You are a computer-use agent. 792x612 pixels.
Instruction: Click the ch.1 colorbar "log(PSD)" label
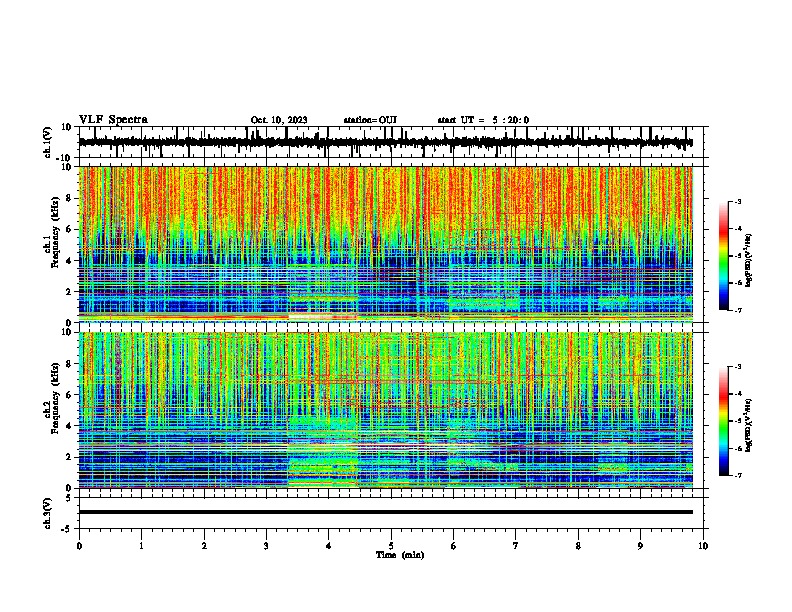pyautogui.click(x=748, y=261)
